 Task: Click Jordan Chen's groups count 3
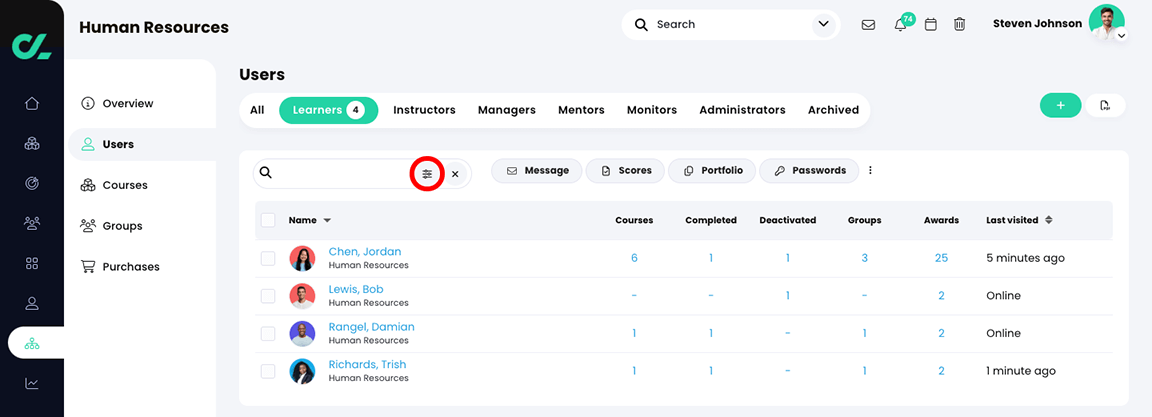865,258
